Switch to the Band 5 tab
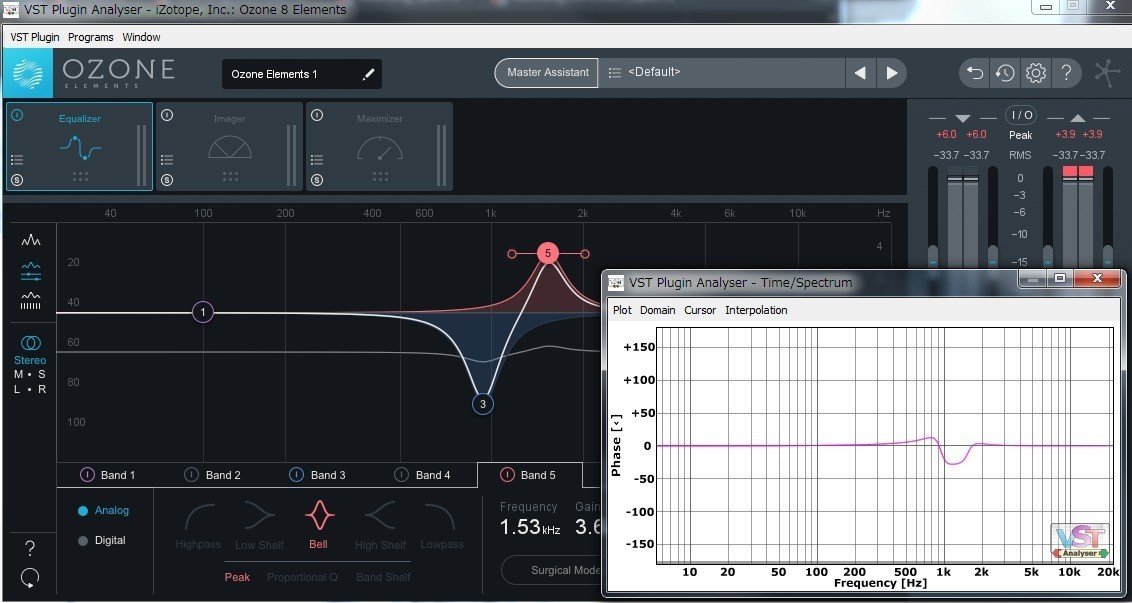The width and height of the screenshot is (1132, 603). pyautogui.click(x=529, y=474)
